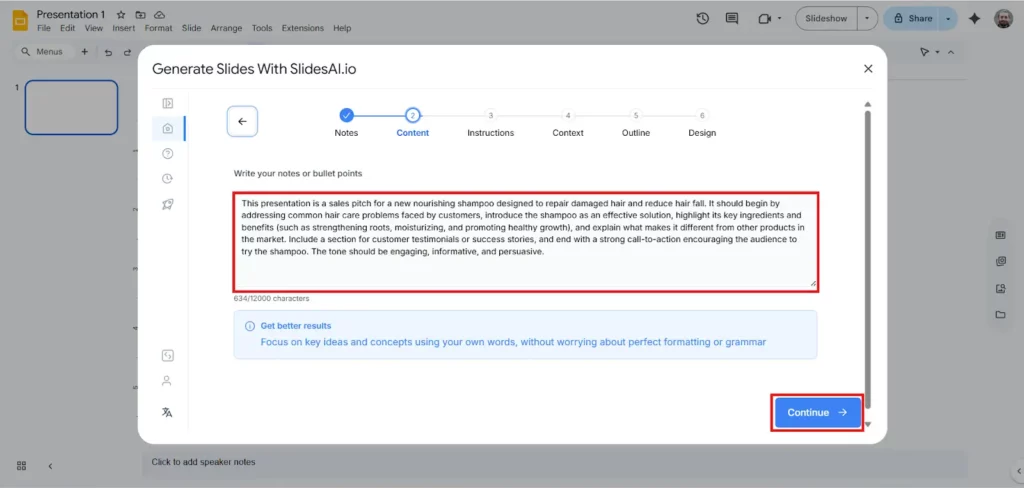Image resolution: width=1024 pixels, height=488 pixels.
Task: Expand the Slideshow options dropdown arrow
Action: pyautogui.click(x=866, y=18)
